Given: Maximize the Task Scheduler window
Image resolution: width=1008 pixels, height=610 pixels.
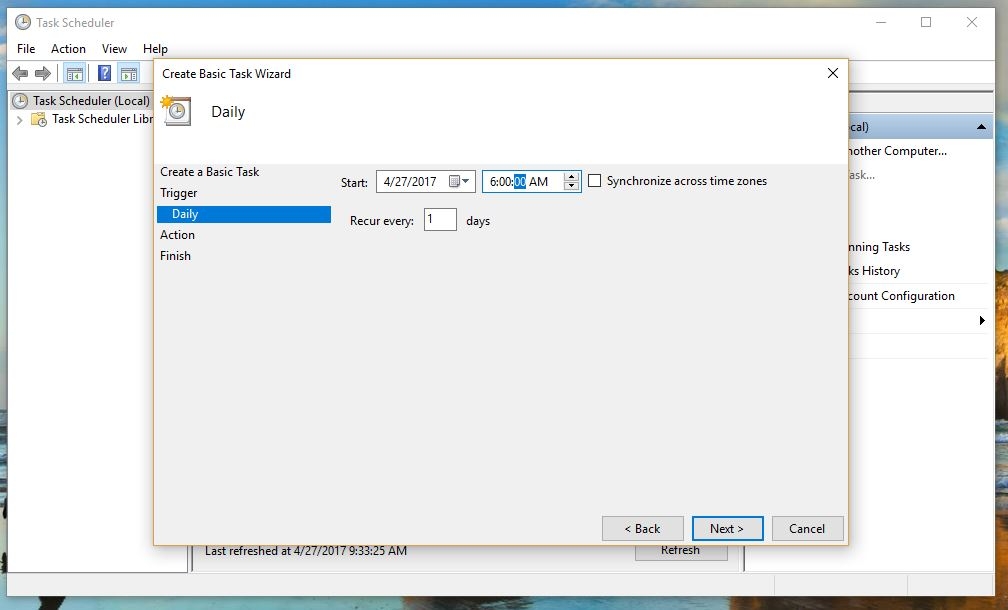Looking at the screenshot, I should (926, 22).
